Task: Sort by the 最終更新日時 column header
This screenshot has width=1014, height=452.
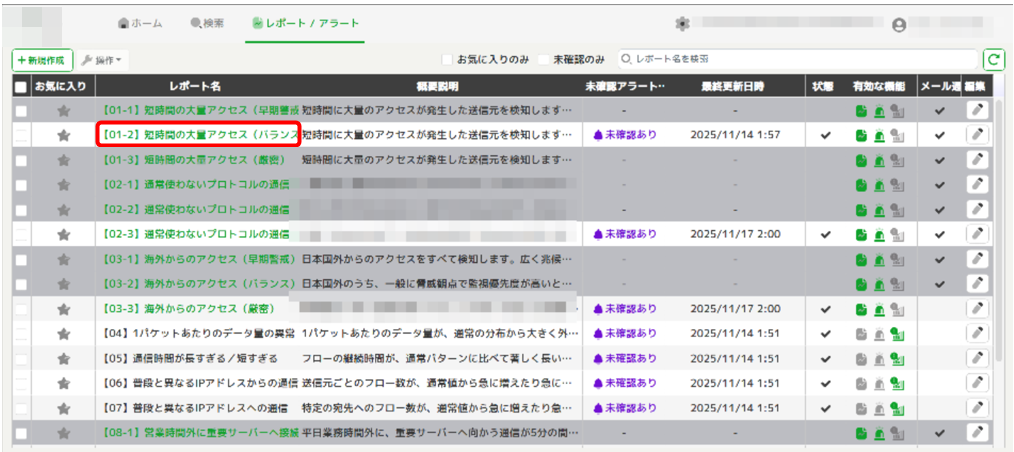Action: tap(731, 87)
